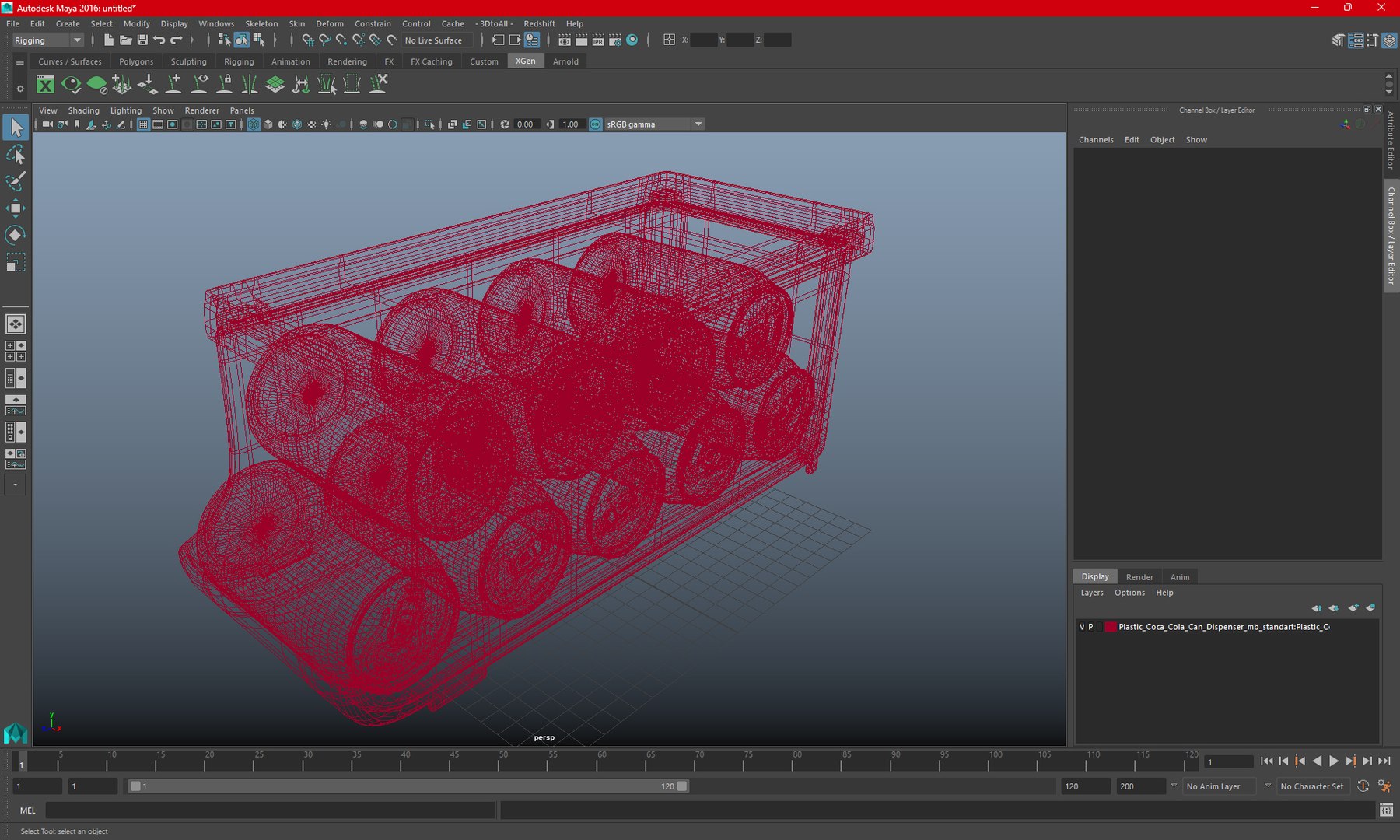Create a new scene file

pos(108,40)
